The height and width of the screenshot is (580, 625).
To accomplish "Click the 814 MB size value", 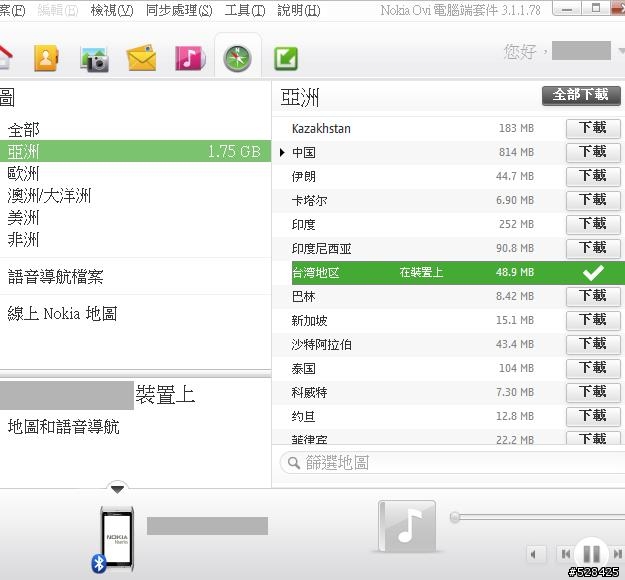I will point(516,152).
